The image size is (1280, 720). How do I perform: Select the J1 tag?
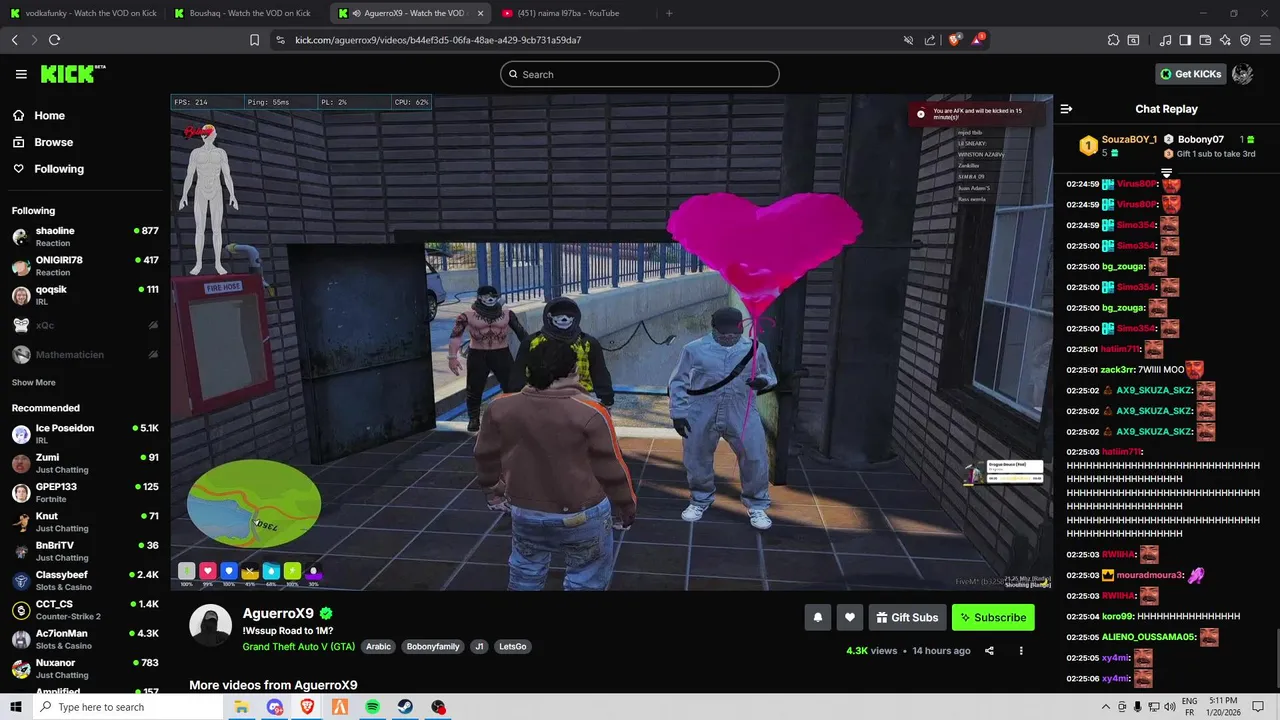(479, 647)
